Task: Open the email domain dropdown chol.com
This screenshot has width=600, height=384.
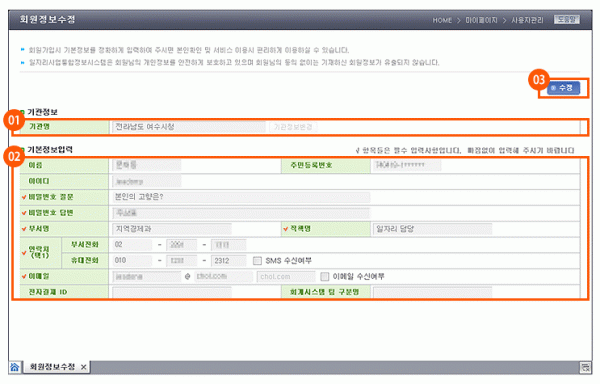Action: [286, 277]
